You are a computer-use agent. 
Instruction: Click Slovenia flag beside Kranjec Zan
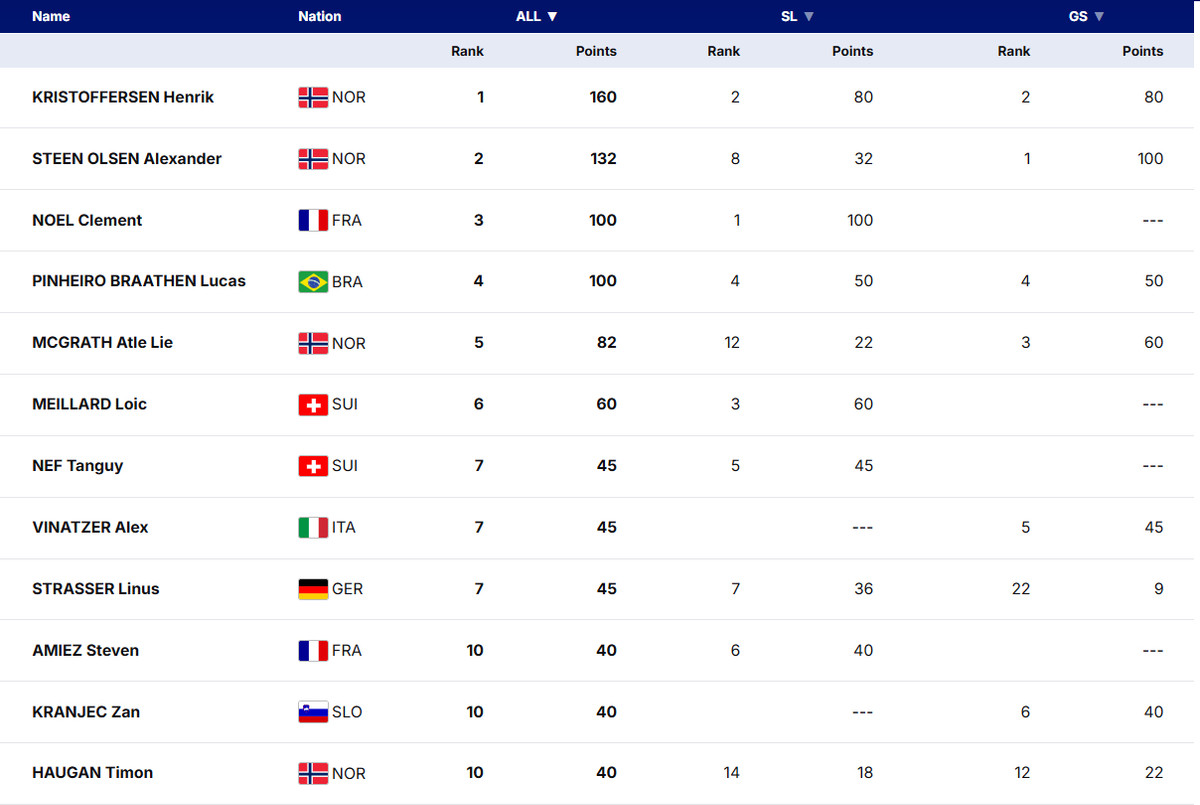point(313,712)
